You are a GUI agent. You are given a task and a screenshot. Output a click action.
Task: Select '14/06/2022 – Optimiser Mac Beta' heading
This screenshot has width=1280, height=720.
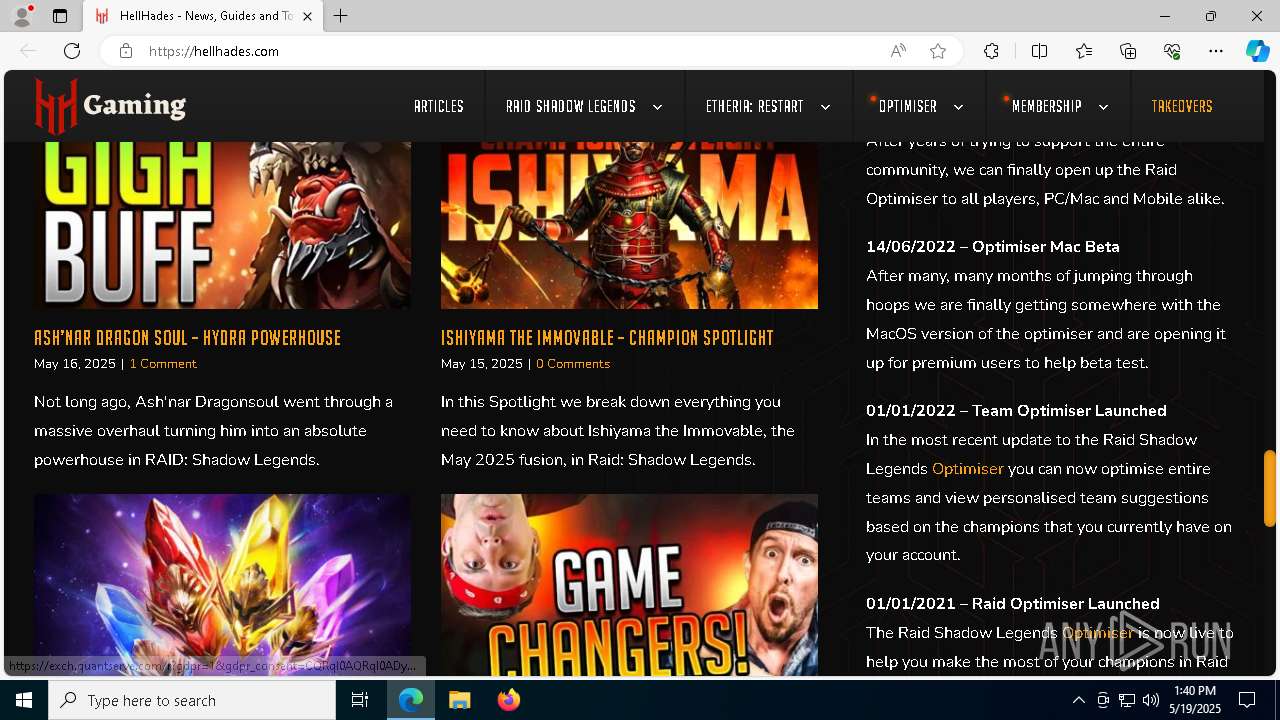(993, 247)
